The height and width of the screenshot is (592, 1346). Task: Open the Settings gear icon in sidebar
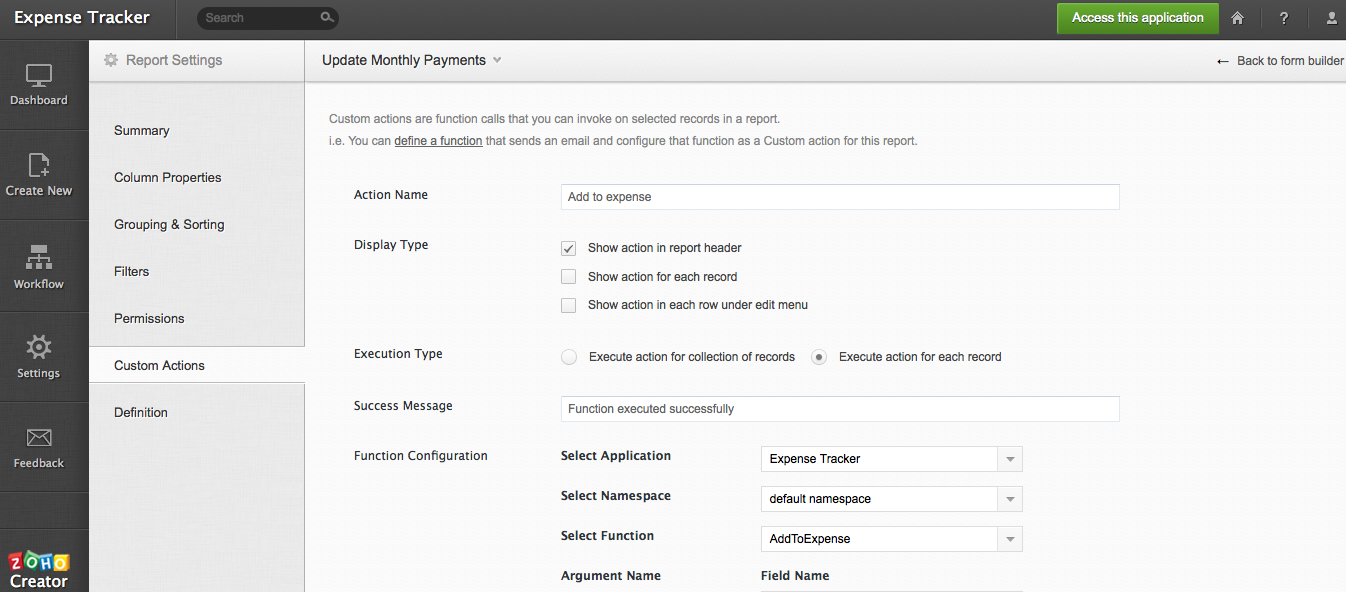point(39,347)
